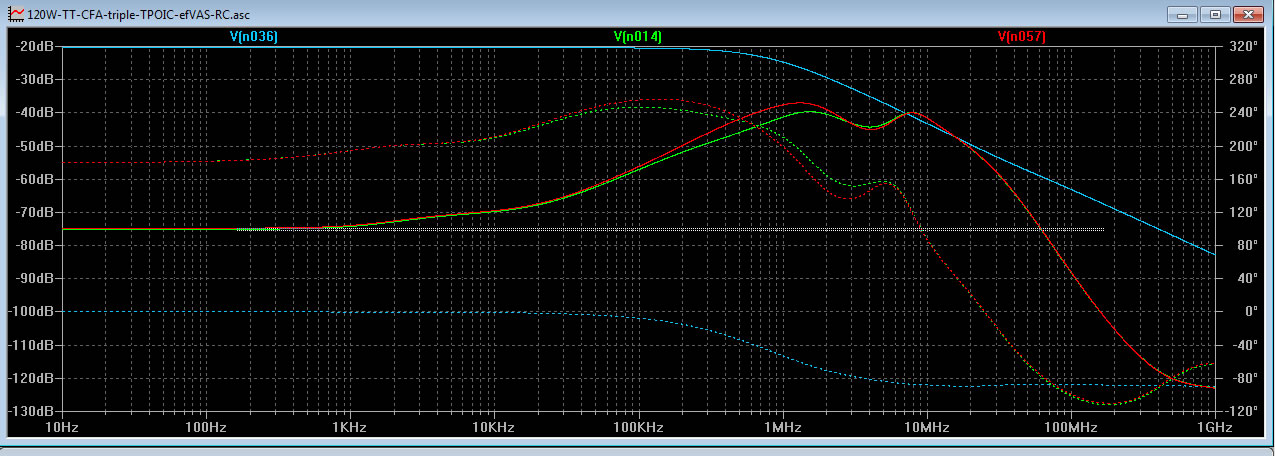The image size is (1275, 456).
Task: Click the 10KHz frequency axis label
Action: 494,427
